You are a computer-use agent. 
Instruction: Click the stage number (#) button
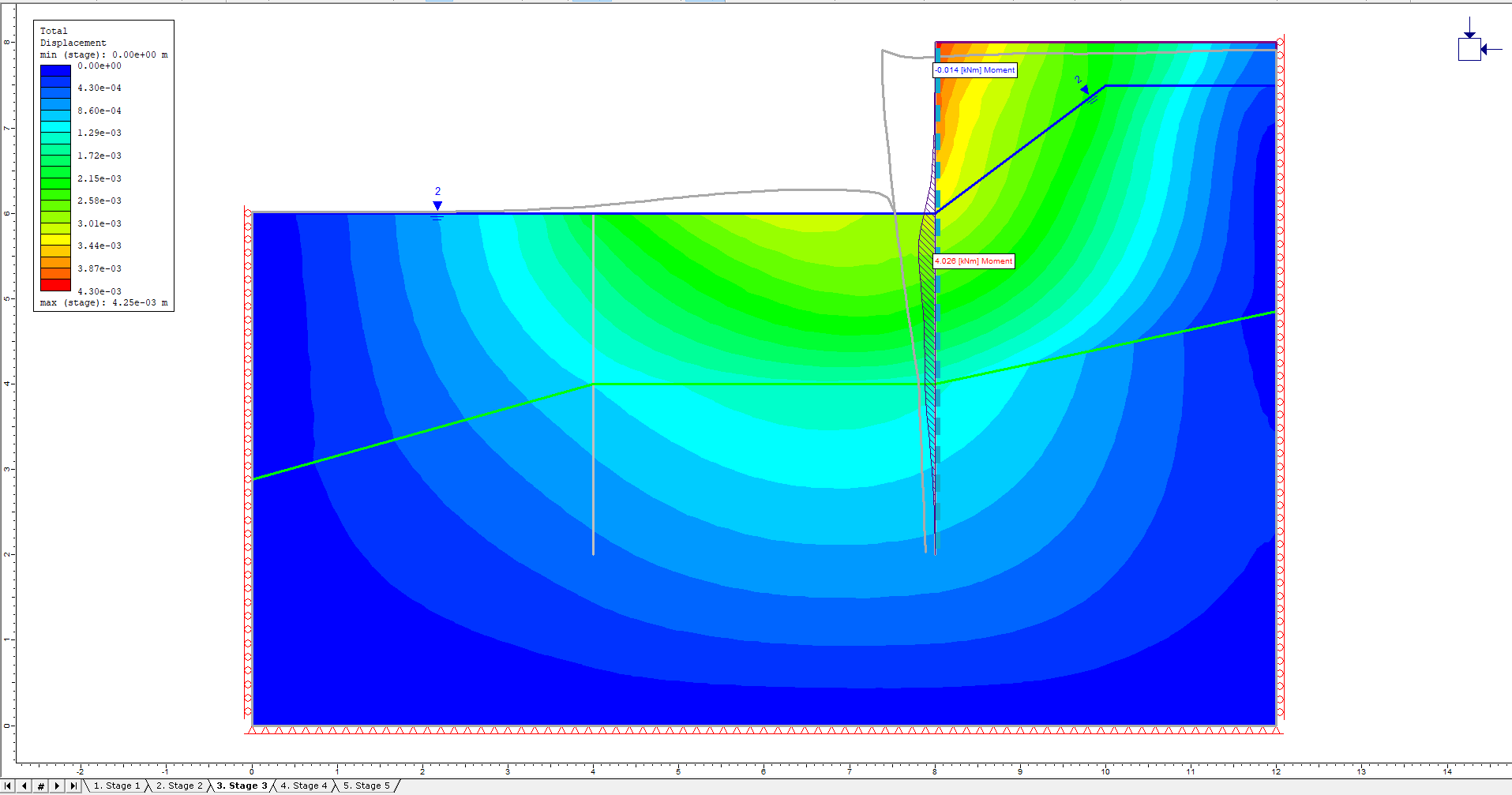39,786
